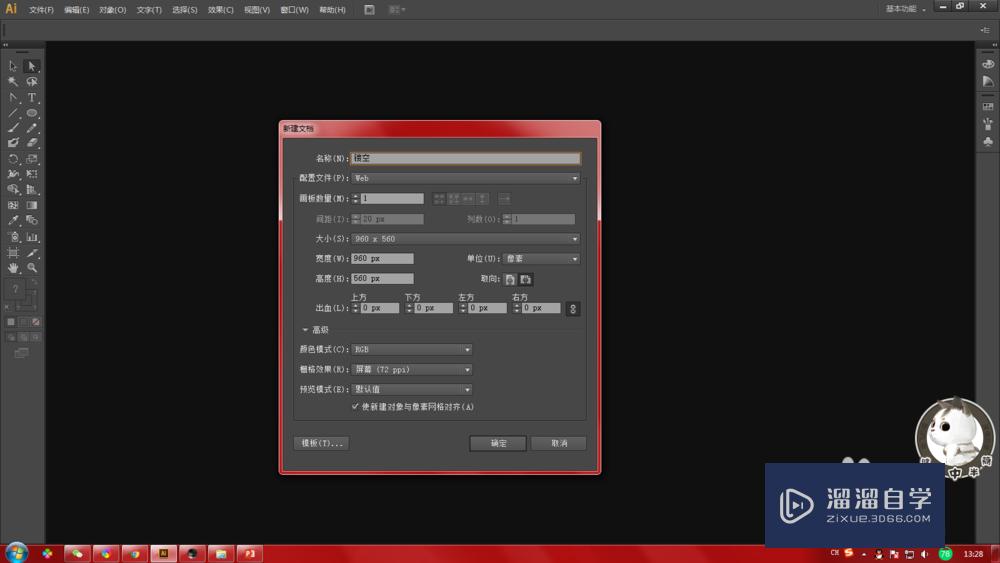The image size is (1000, 563).
Task: Select the Pencil tool
Action: [32, 128]
